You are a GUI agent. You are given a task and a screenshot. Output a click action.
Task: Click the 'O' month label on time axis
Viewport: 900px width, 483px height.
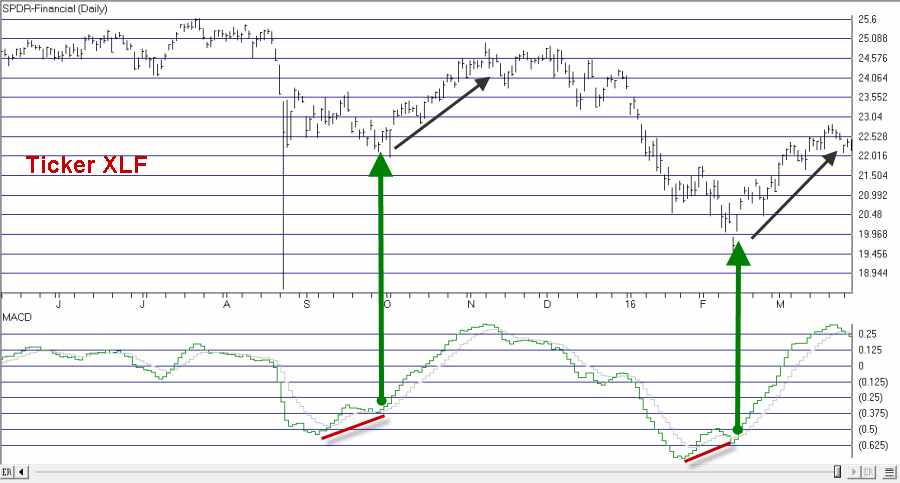click(x=387, y=304)
